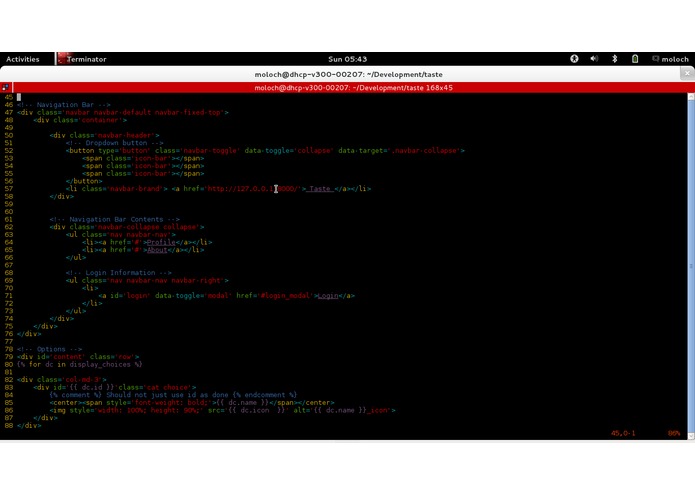Open the Universal Access accessibility icon menu

(574, 58)
